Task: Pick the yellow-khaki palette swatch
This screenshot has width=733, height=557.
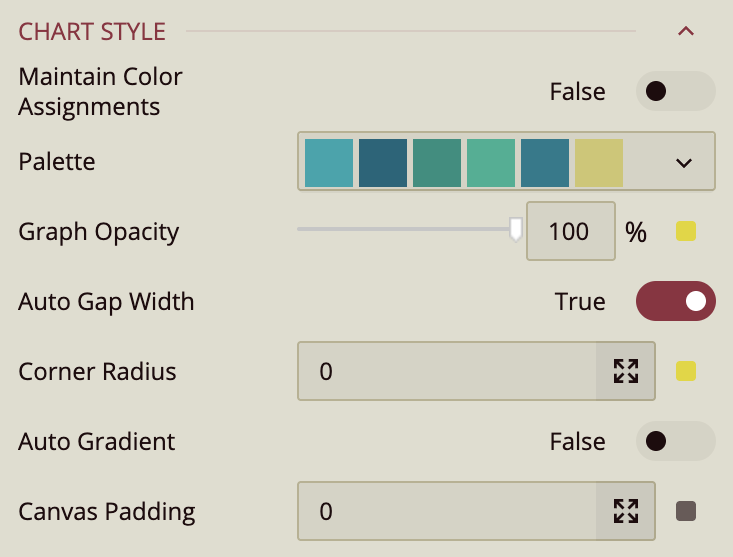Action: (x=599, y=162)
